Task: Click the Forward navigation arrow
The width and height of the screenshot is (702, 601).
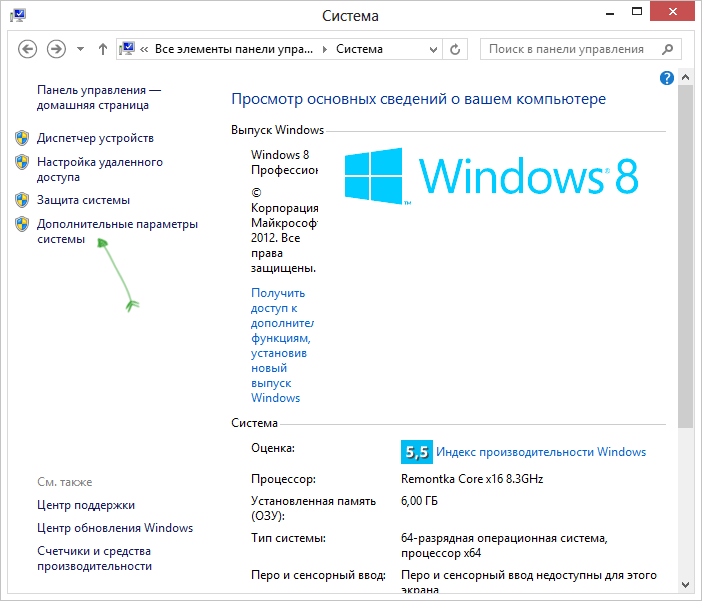Action: [56, 49]
